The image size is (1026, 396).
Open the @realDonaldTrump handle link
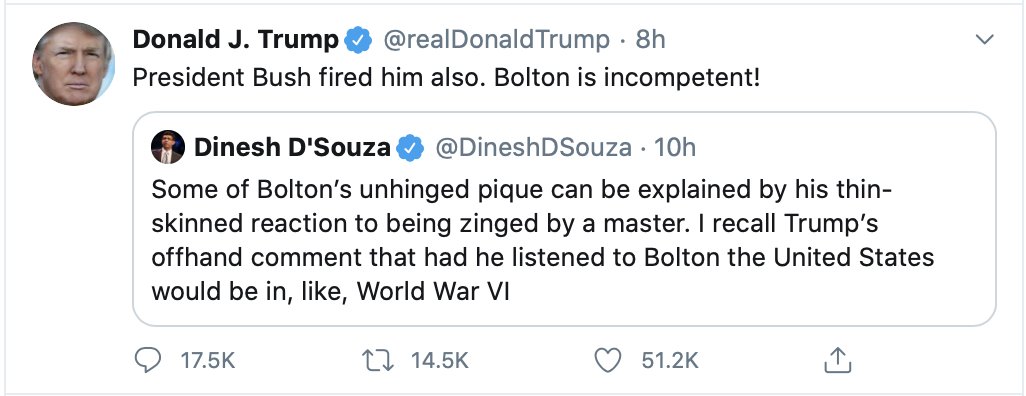[495, 41]
